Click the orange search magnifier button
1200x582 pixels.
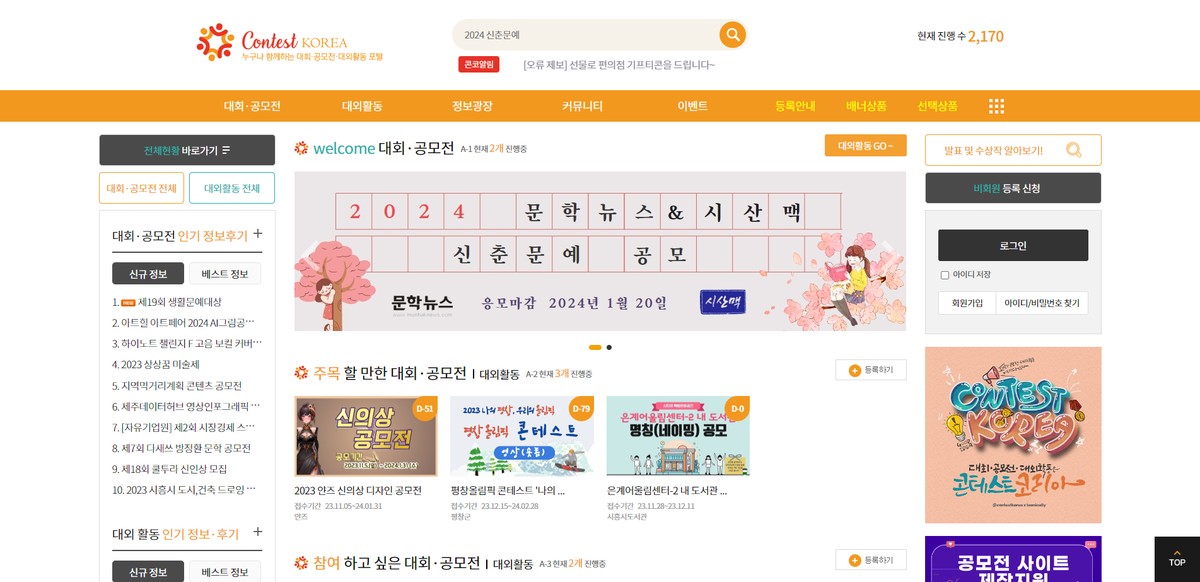[733, 35]
